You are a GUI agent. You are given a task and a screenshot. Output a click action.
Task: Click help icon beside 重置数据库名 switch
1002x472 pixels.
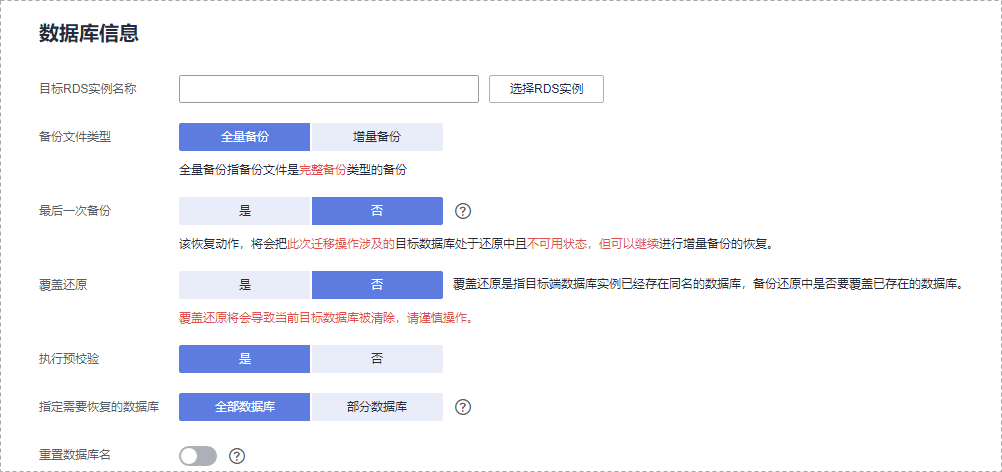[237, 456]
